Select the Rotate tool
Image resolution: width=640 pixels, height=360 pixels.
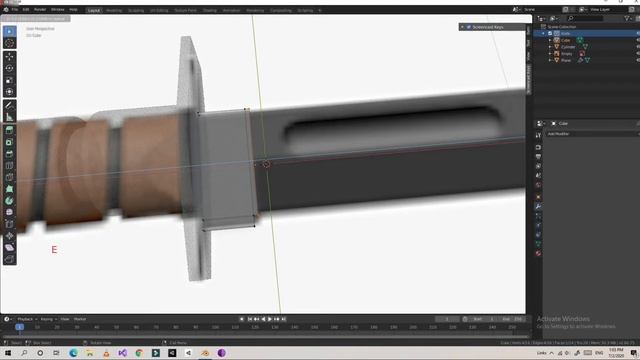click(9, 69)
